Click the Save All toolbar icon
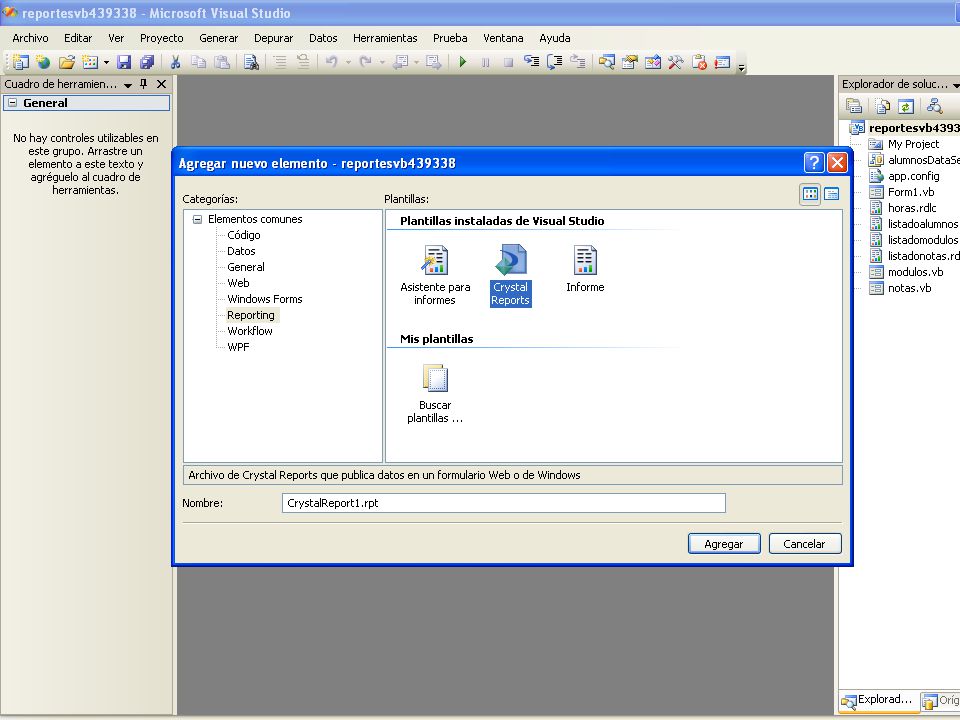This screenshot has width=960, height=720. coord(147,62)
